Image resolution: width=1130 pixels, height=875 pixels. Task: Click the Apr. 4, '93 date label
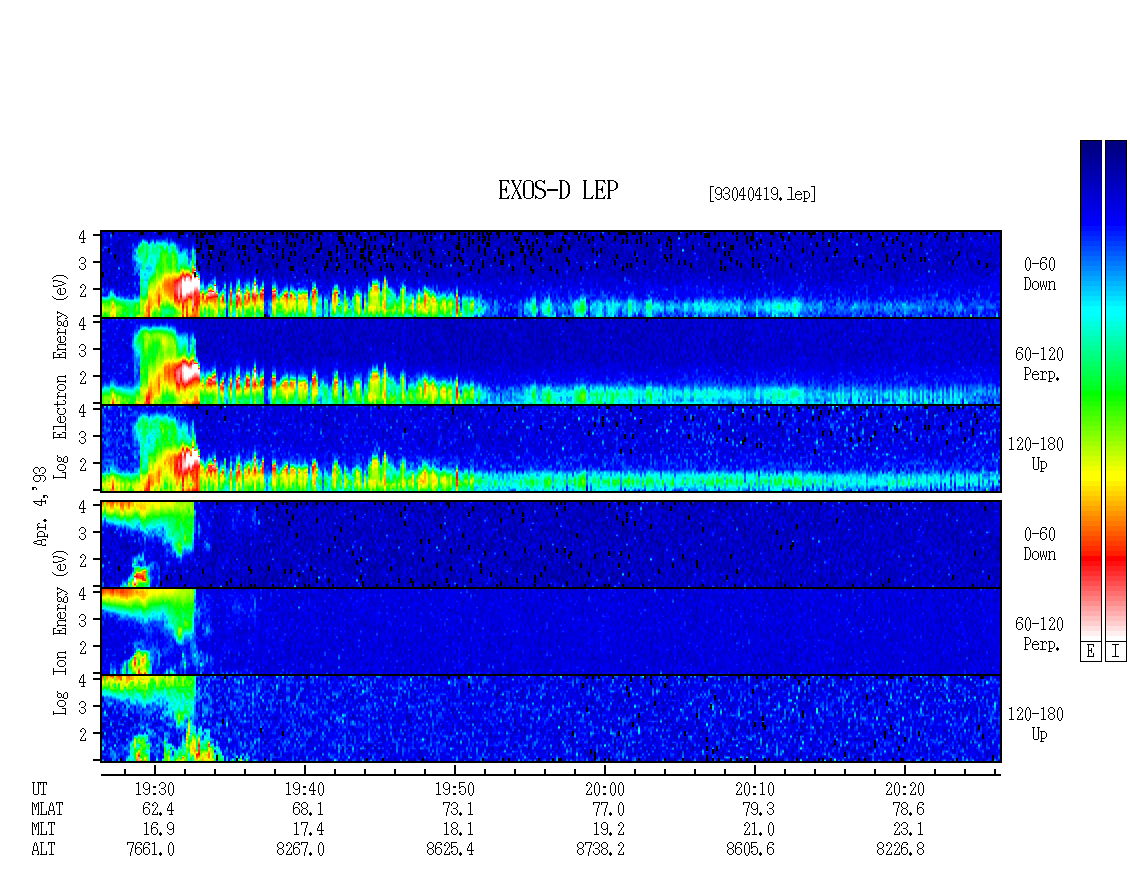(x=40, y=506)
